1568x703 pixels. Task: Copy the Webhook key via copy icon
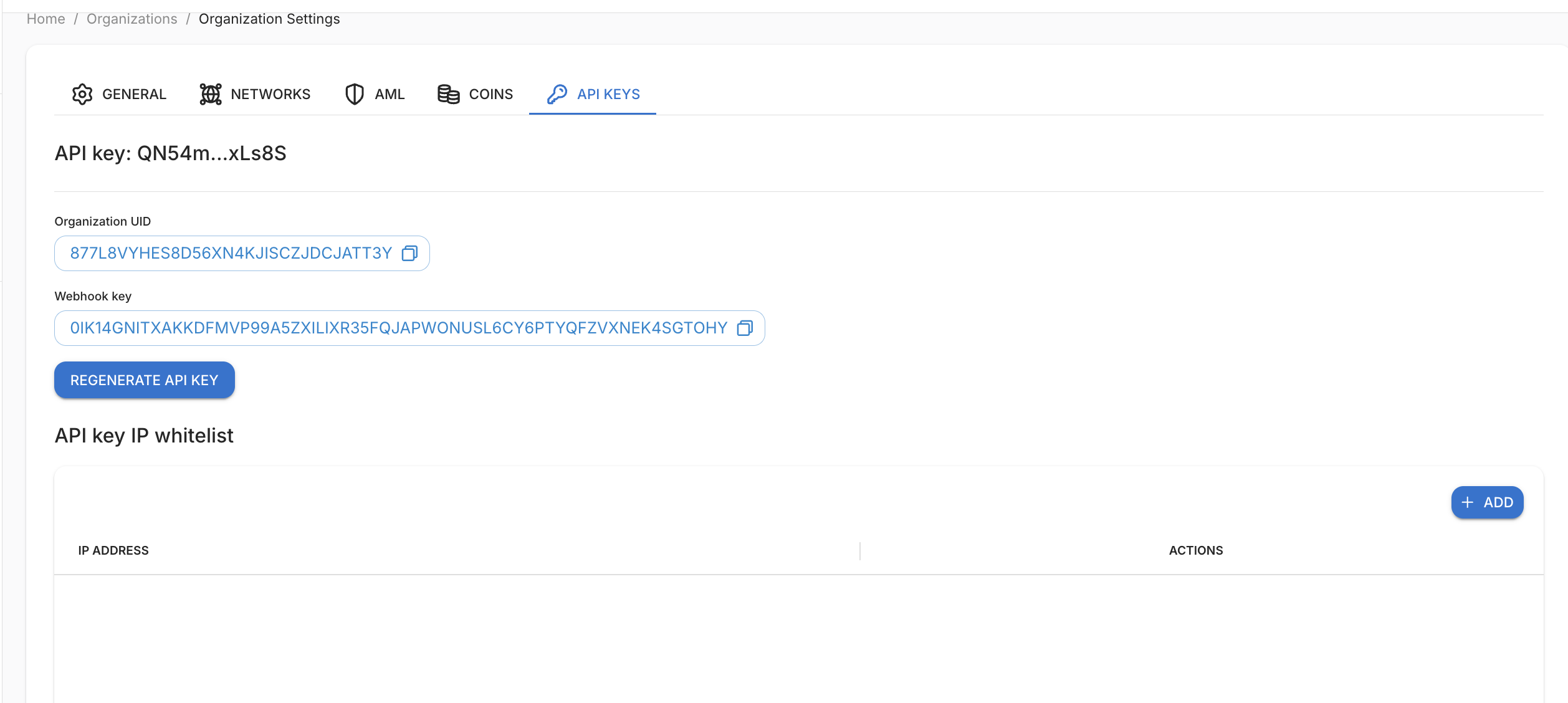point(745,328)
